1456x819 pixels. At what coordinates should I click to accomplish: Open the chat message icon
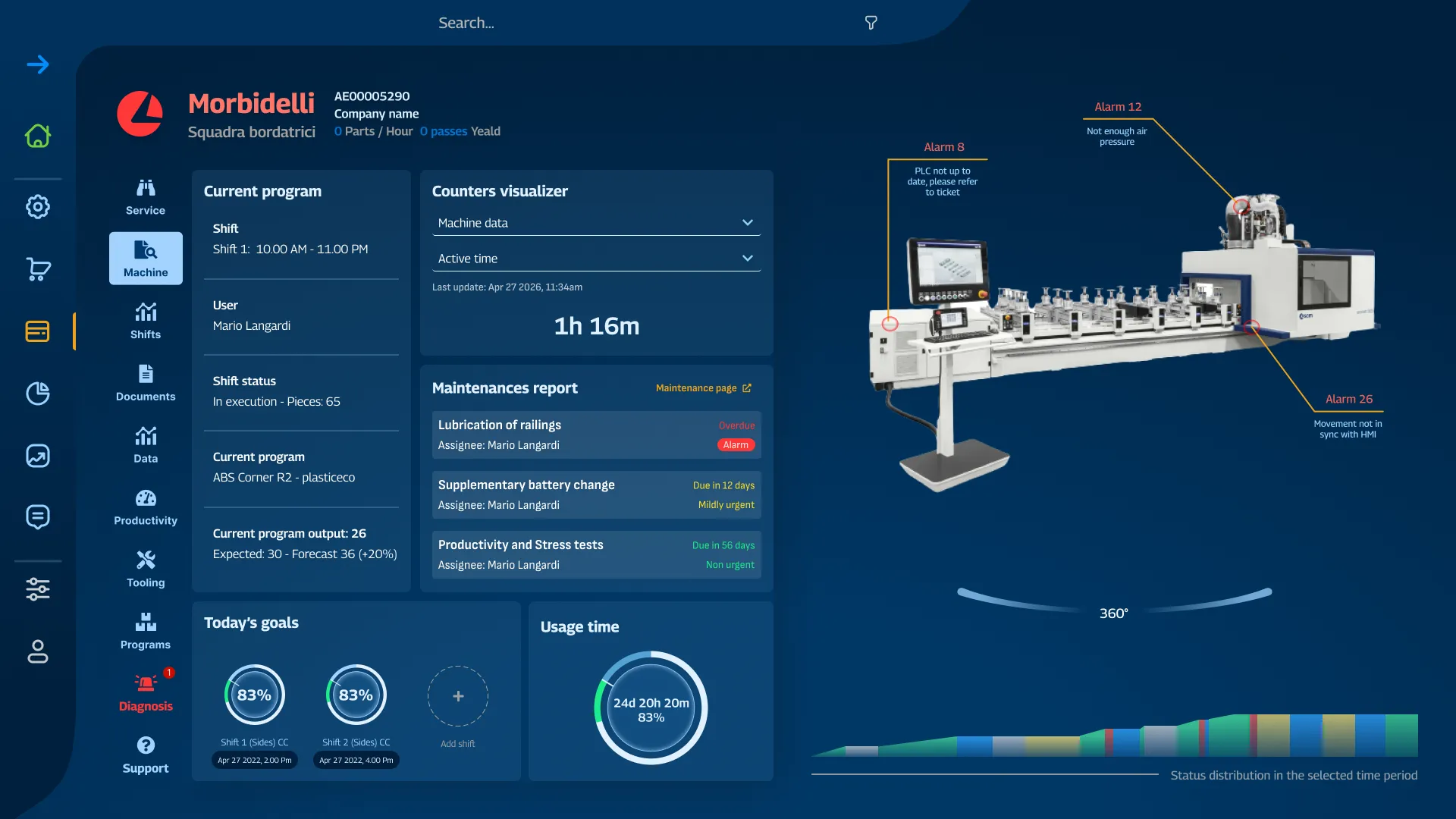coord(38,517)
